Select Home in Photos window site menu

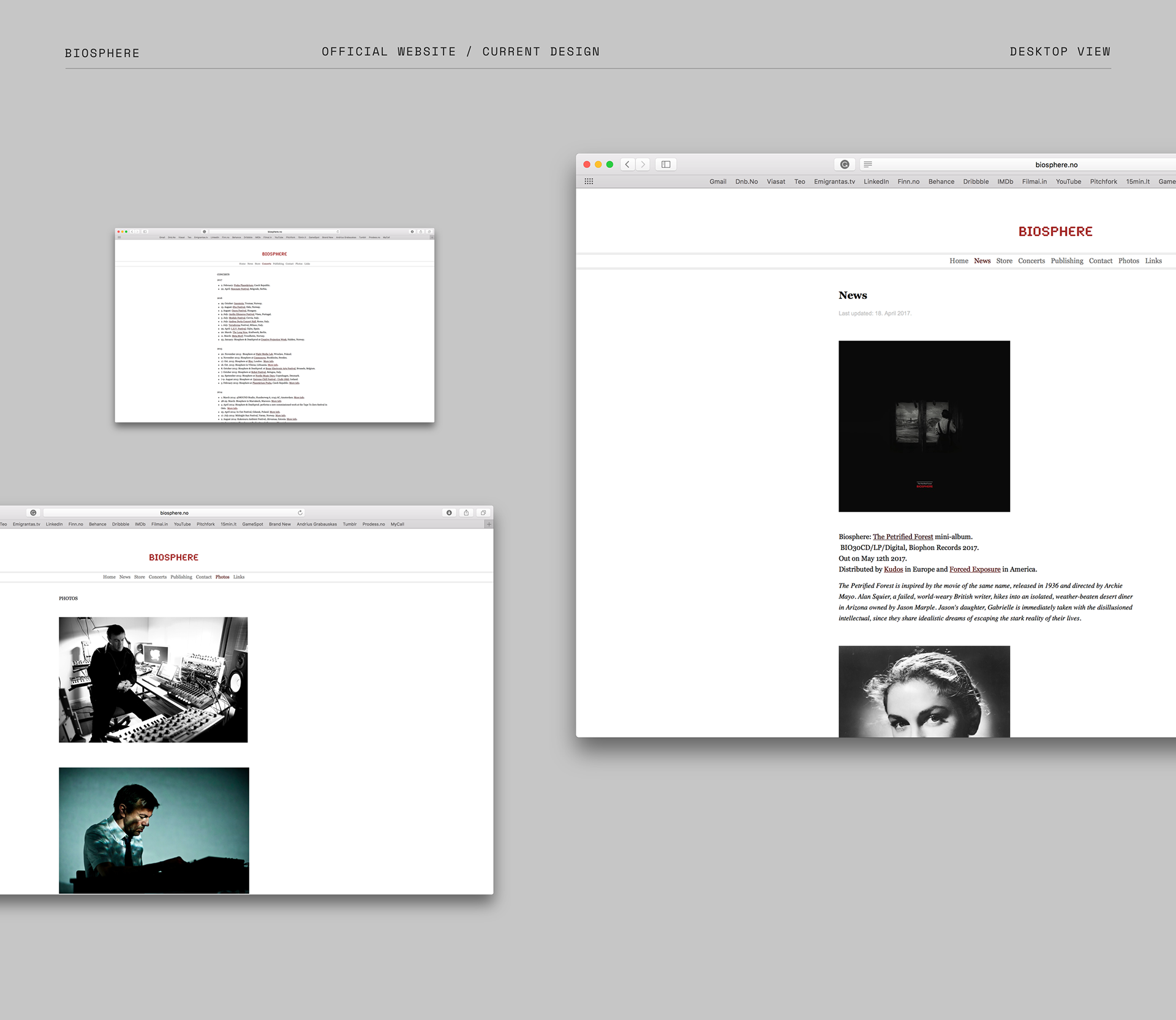click(x=109, y=577)
